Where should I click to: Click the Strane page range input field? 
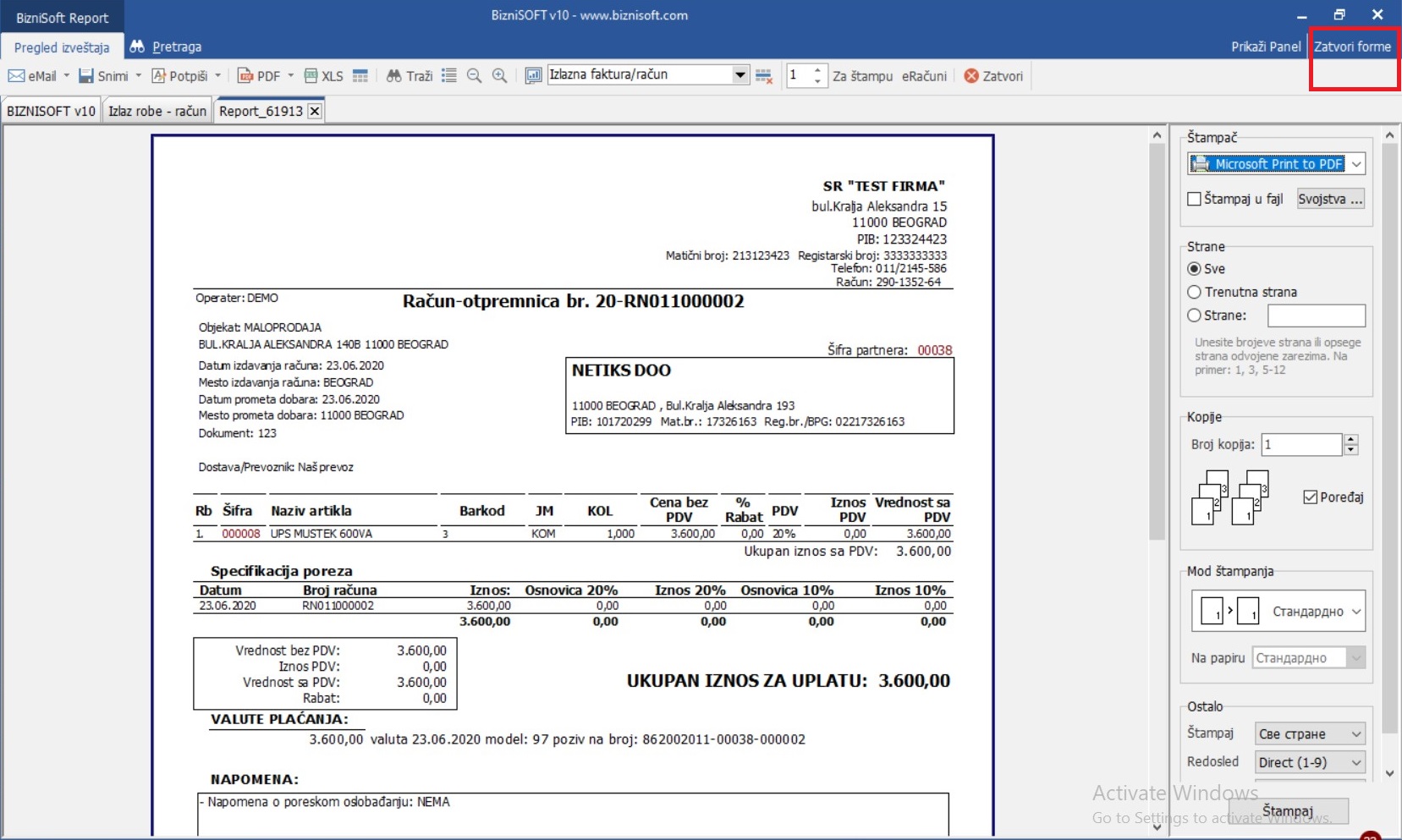click(1317, 316)
